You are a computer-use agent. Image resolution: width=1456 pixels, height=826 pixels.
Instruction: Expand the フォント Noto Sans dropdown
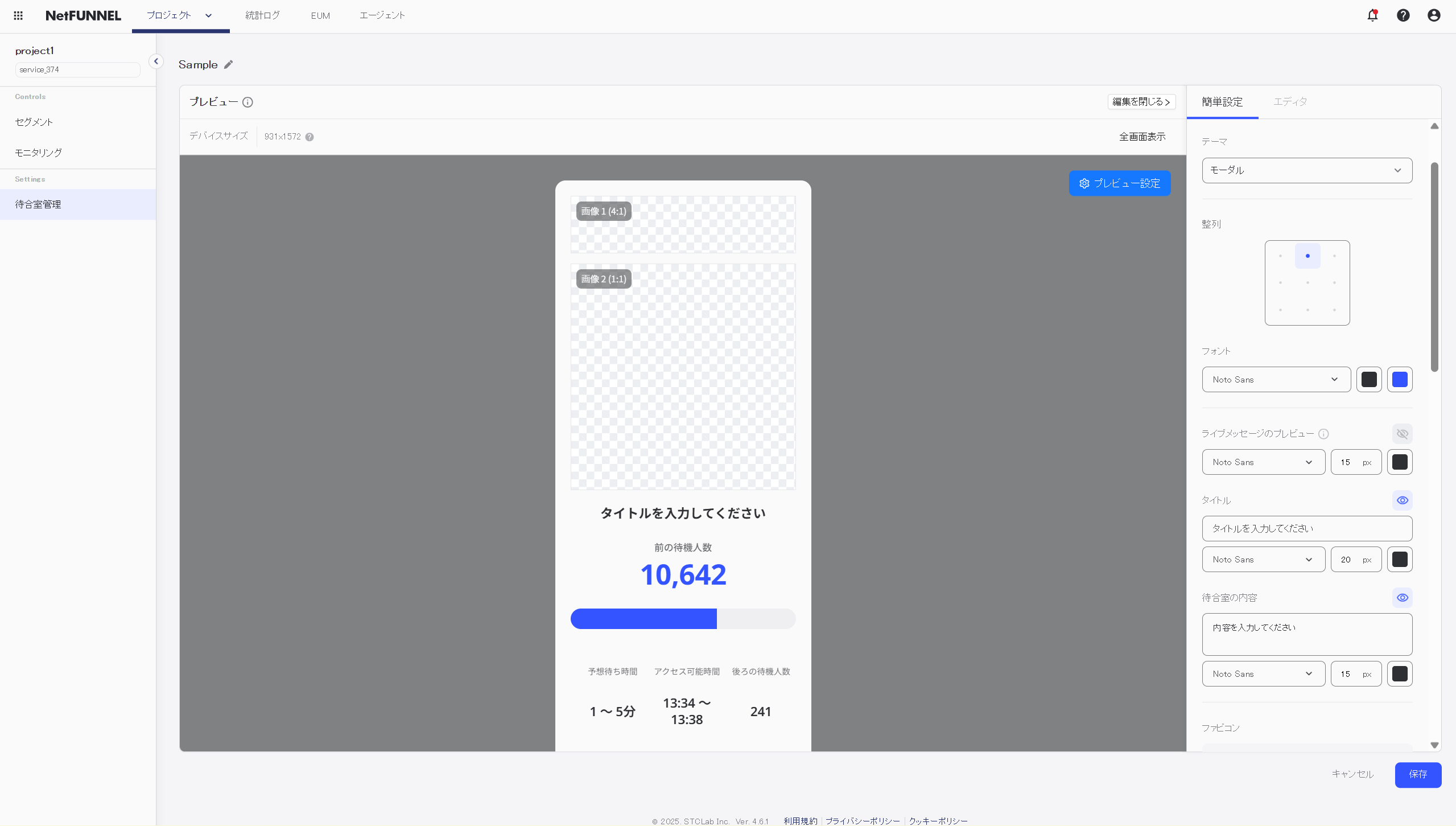pyautogui.click(x=1276, y=380)
